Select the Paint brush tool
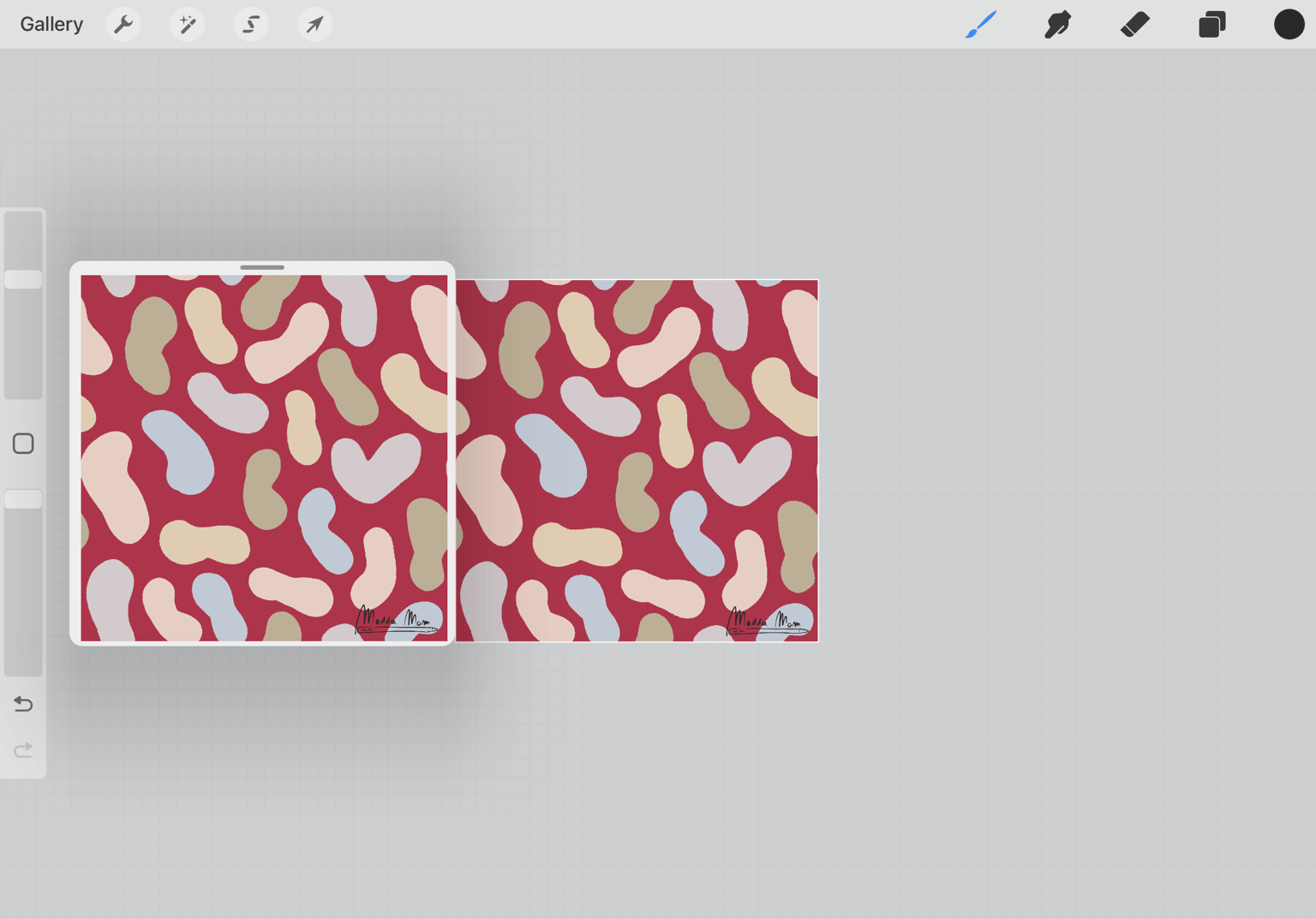This screenshot has height=918, width=1316. (x=981, y=24)
